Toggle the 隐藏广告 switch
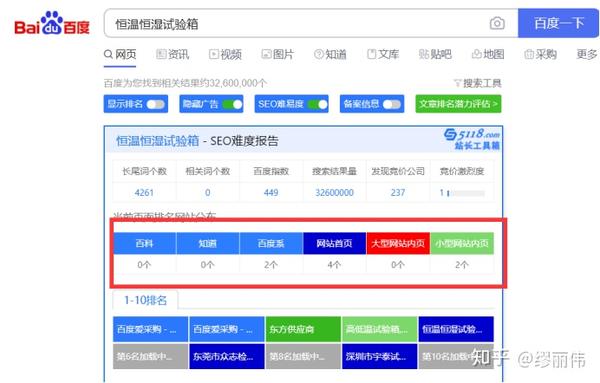The width and height of the screenshot is (600, 383). tap(233, 104)
